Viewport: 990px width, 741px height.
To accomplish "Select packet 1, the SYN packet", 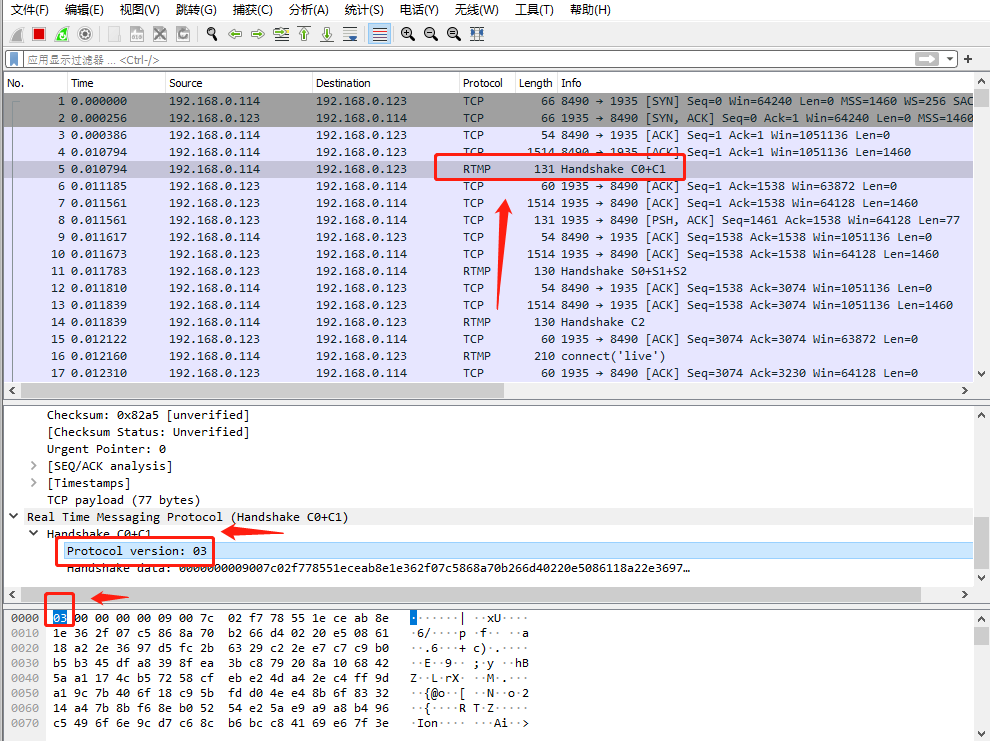I will [x=488, y=101].
